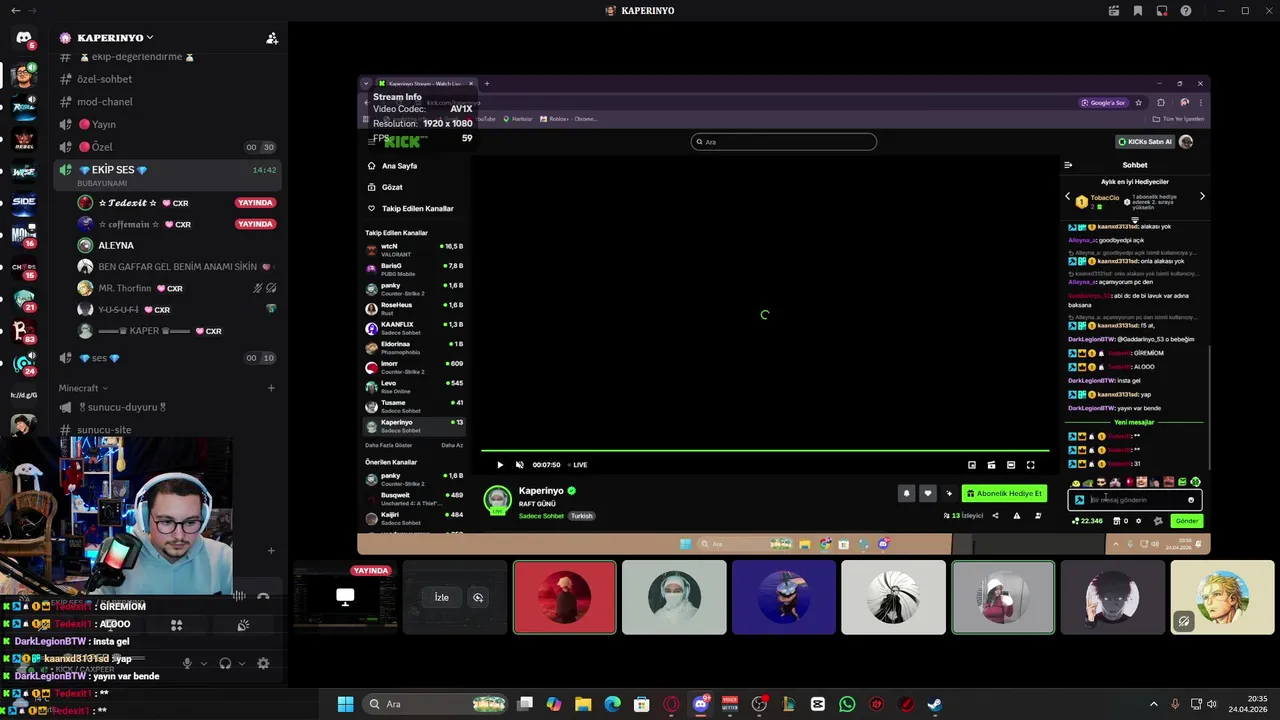Image resolution: width=1280 pixels, height=720 pixels.
Task: Toggle noise suppression waveform icon
Action: pyautogui.click(x=239, y=597)
